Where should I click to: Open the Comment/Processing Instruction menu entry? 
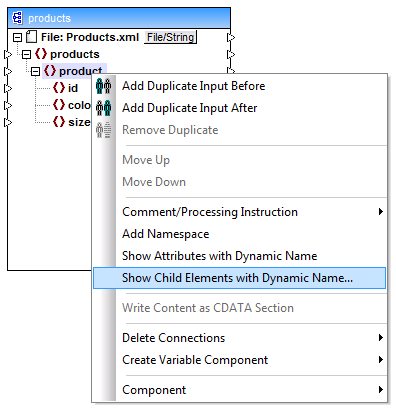[x=240, y=212]
